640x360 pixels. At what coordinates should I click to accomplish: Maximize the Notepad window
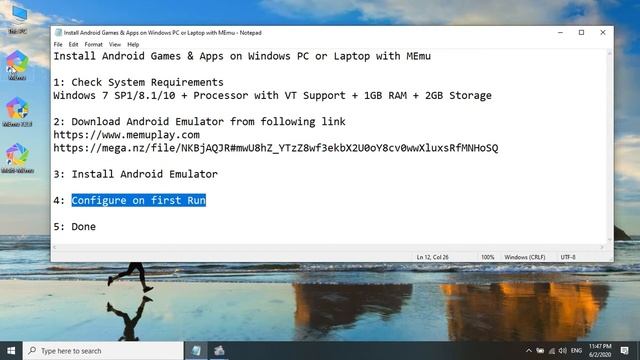pos(582,33)
